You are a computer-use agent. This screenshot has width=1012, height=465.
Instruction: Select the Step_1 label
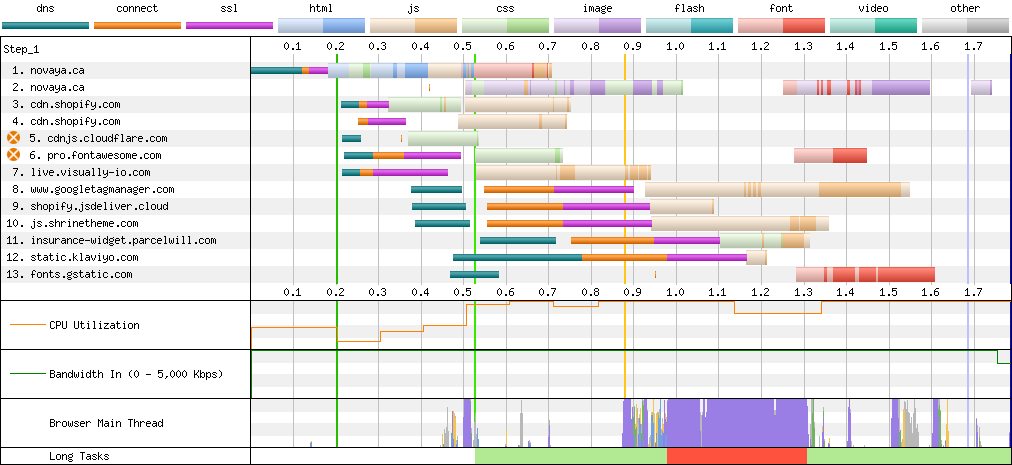tap(21, 49)
